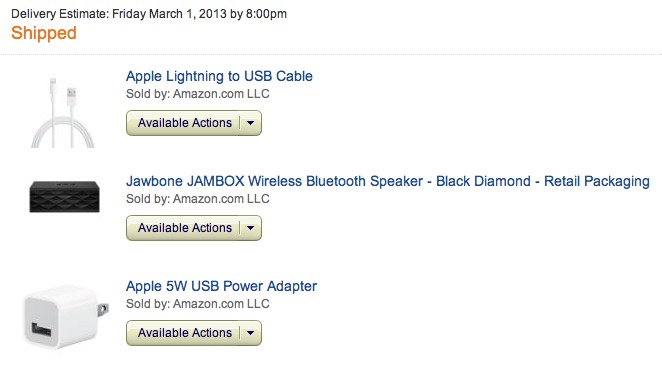Click Available Actions for the JAMBOX speaker
This screenshot has width=662, height=375.
(x=185, y=228)
